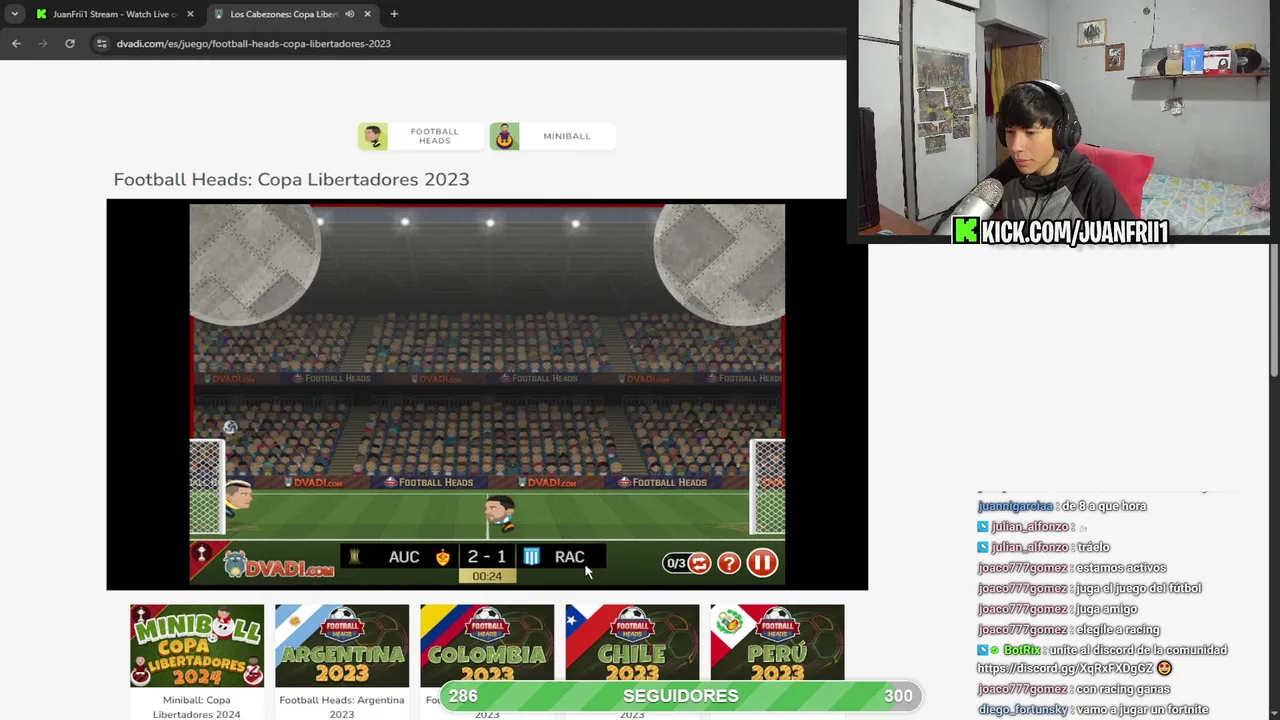
Task: Click BotRix username in chat
Action: 1022,650
